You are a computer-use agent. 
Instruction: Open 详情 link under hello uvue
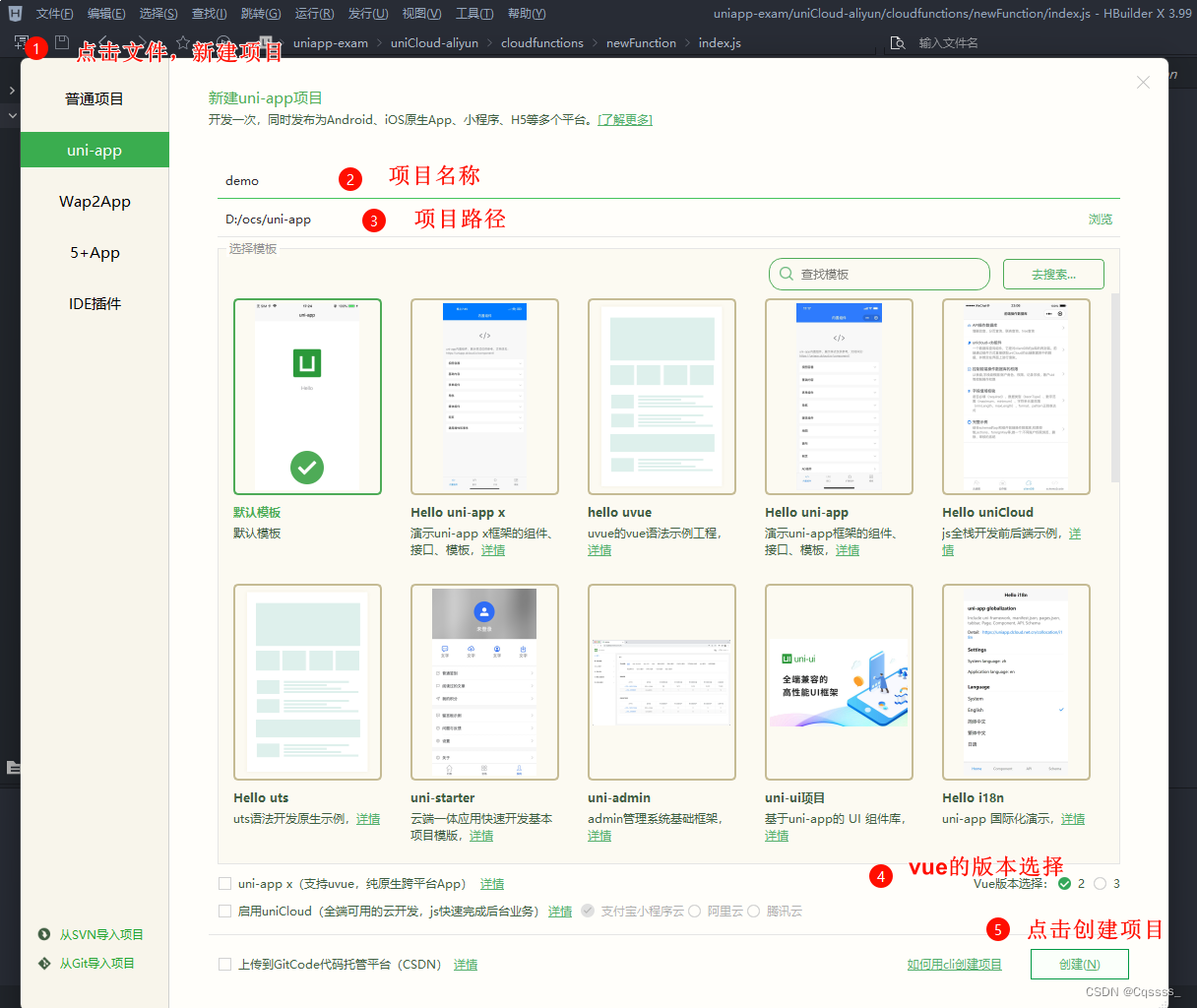[599, 550]
